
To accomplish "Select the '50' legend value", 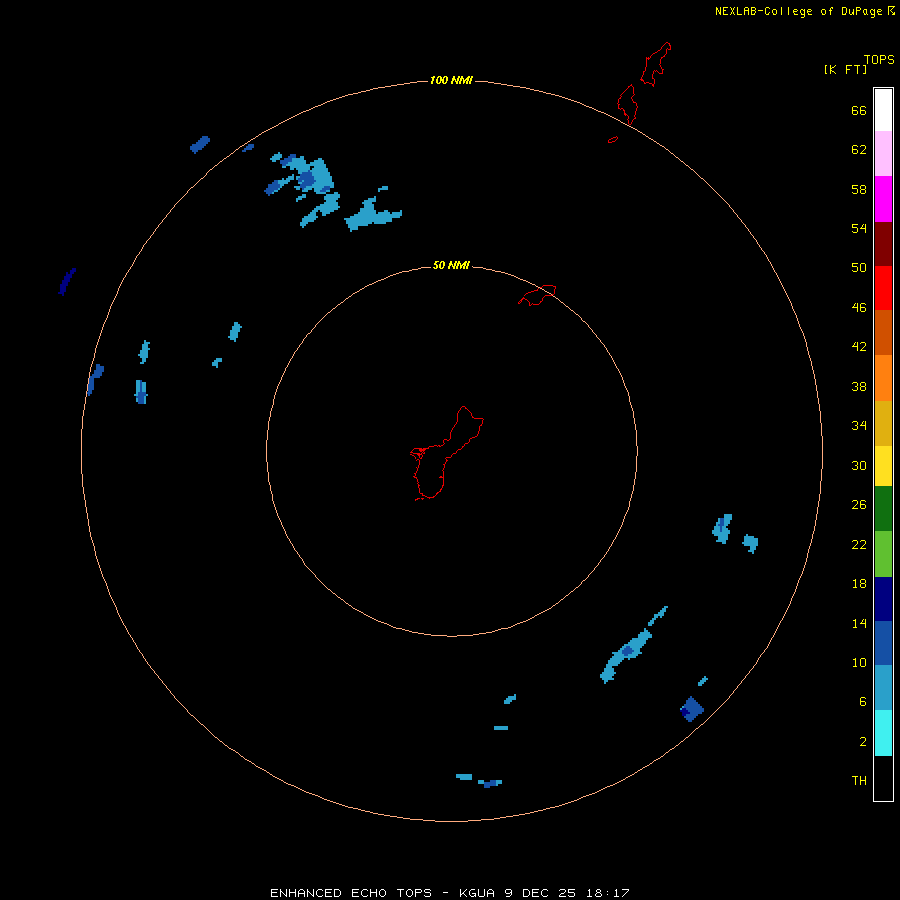I will pos(859,268).
